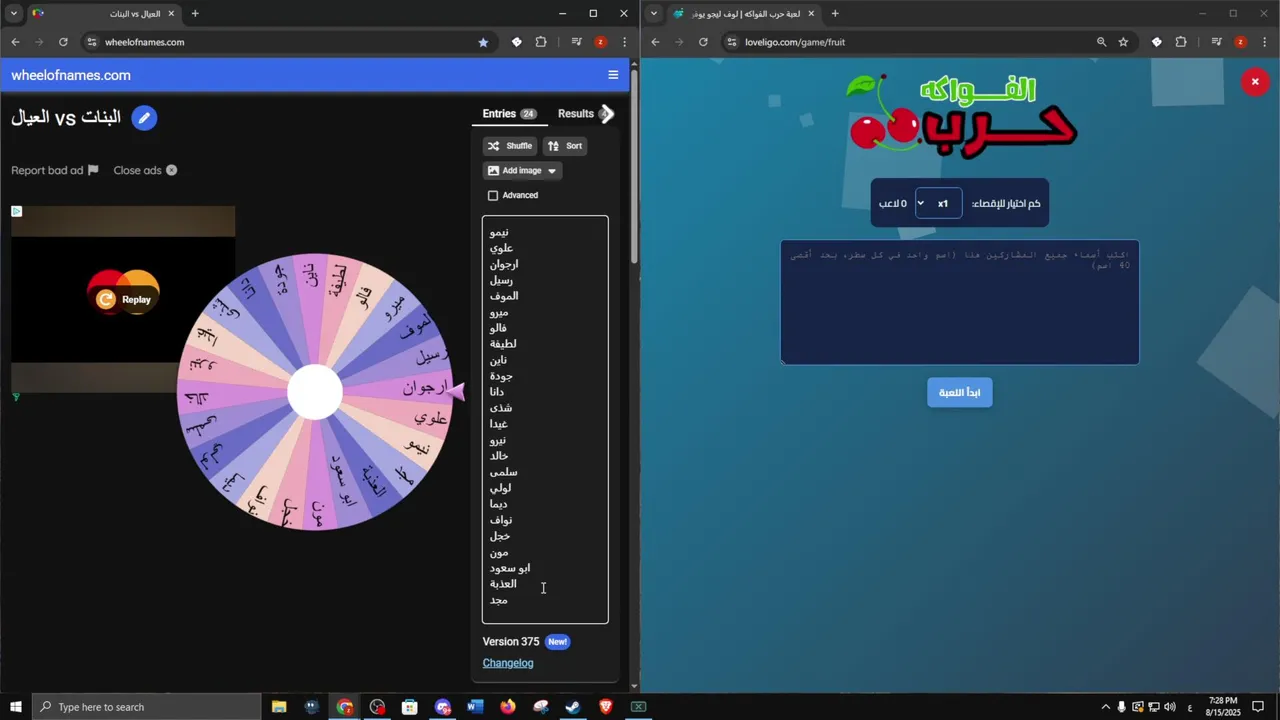Click zoom magnifier icon in loveligo address bar
1280x720 pixels.
pos(1101,42)
